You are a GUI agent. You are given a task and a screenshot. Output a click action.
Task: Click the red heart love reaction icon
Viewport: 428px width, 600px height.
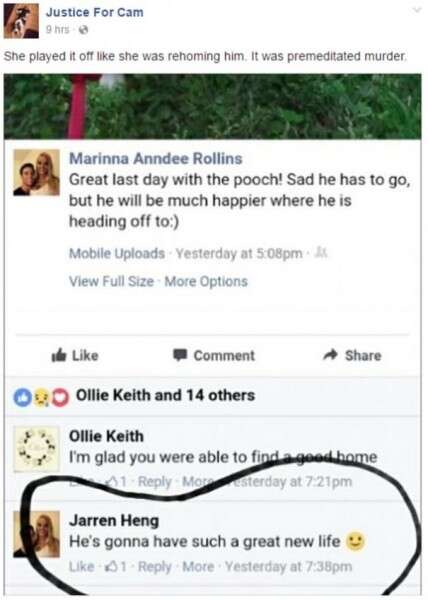[60, 398]
